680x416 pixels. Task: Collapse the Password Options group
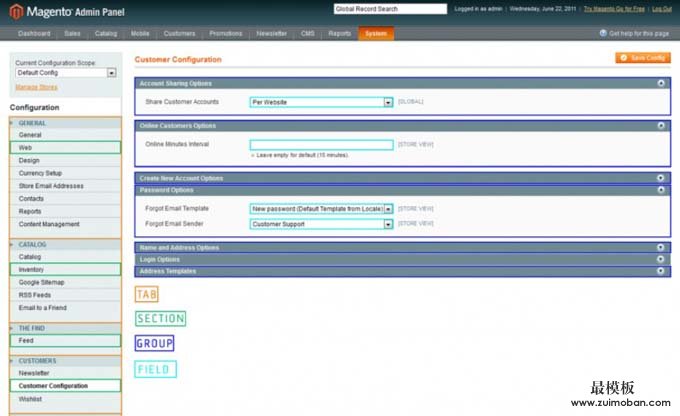tap(660, 190)
